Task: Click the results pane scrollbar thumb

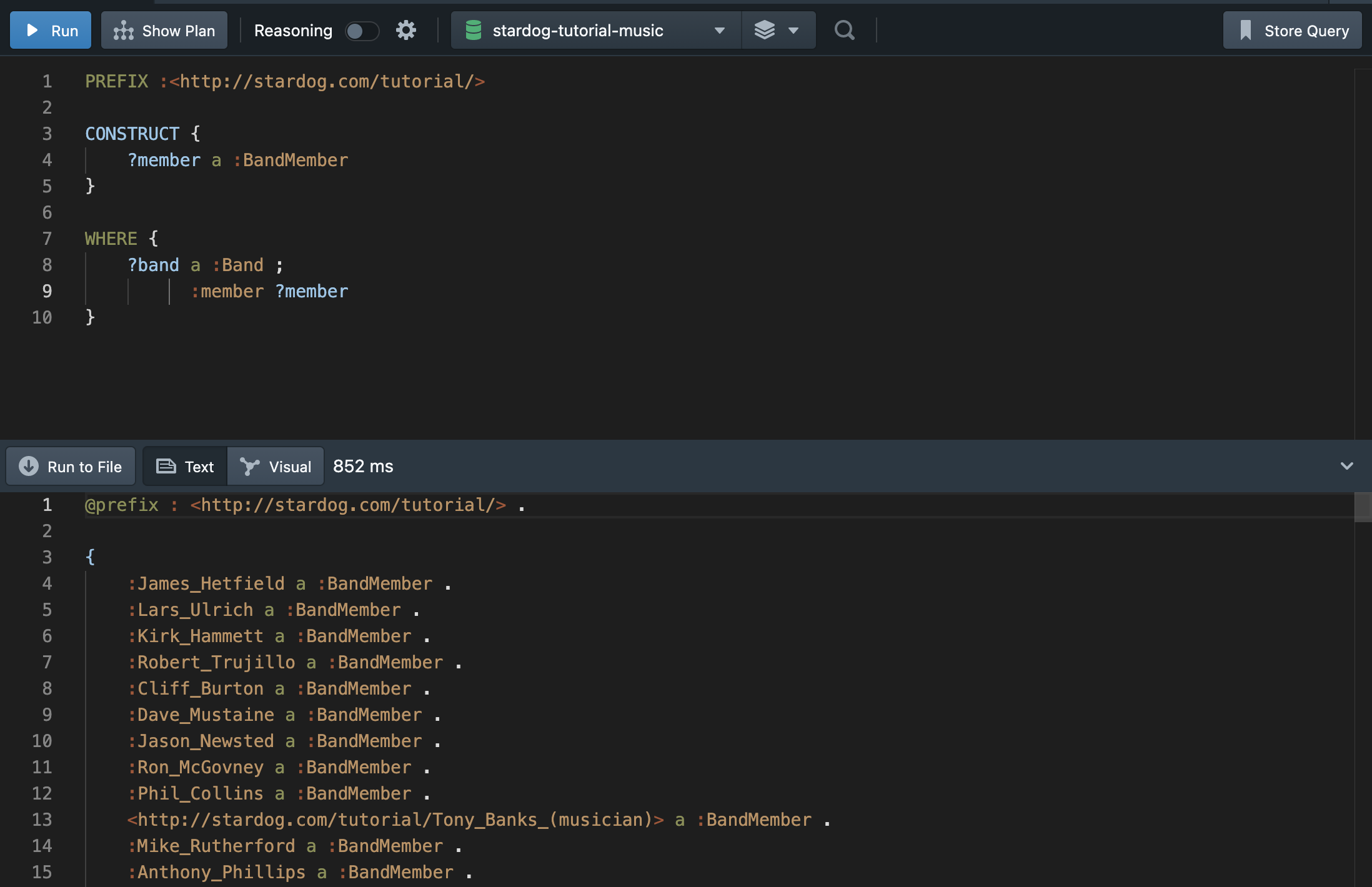Action: pyautogui.click(x=1363, y=507)
